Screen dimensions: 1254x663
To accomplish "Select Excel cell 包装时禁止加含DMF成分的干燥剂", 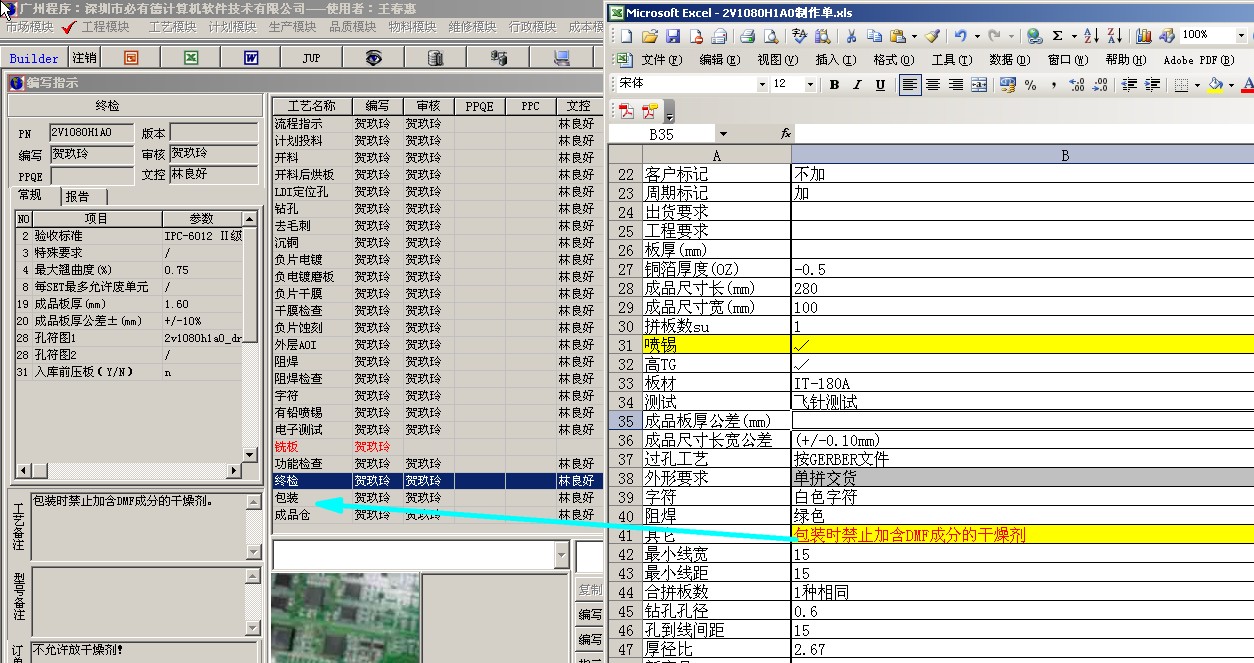I will pyautogui.click(x=1022, y=535).
